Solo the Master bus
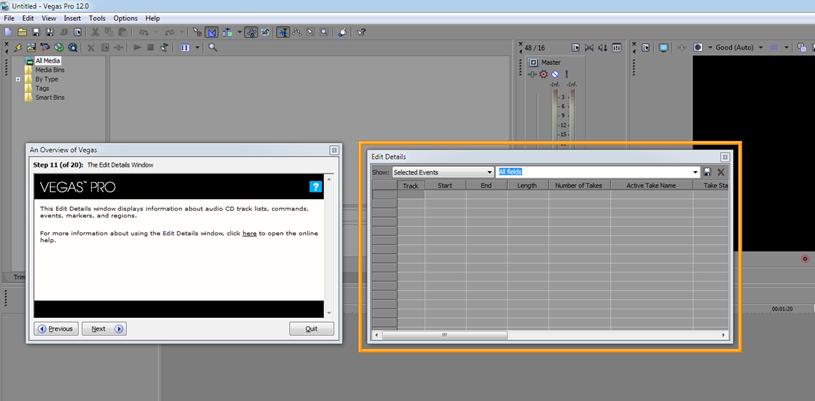Image resolution: width=815 pixels, height=401 pixels. coord(566,74)
